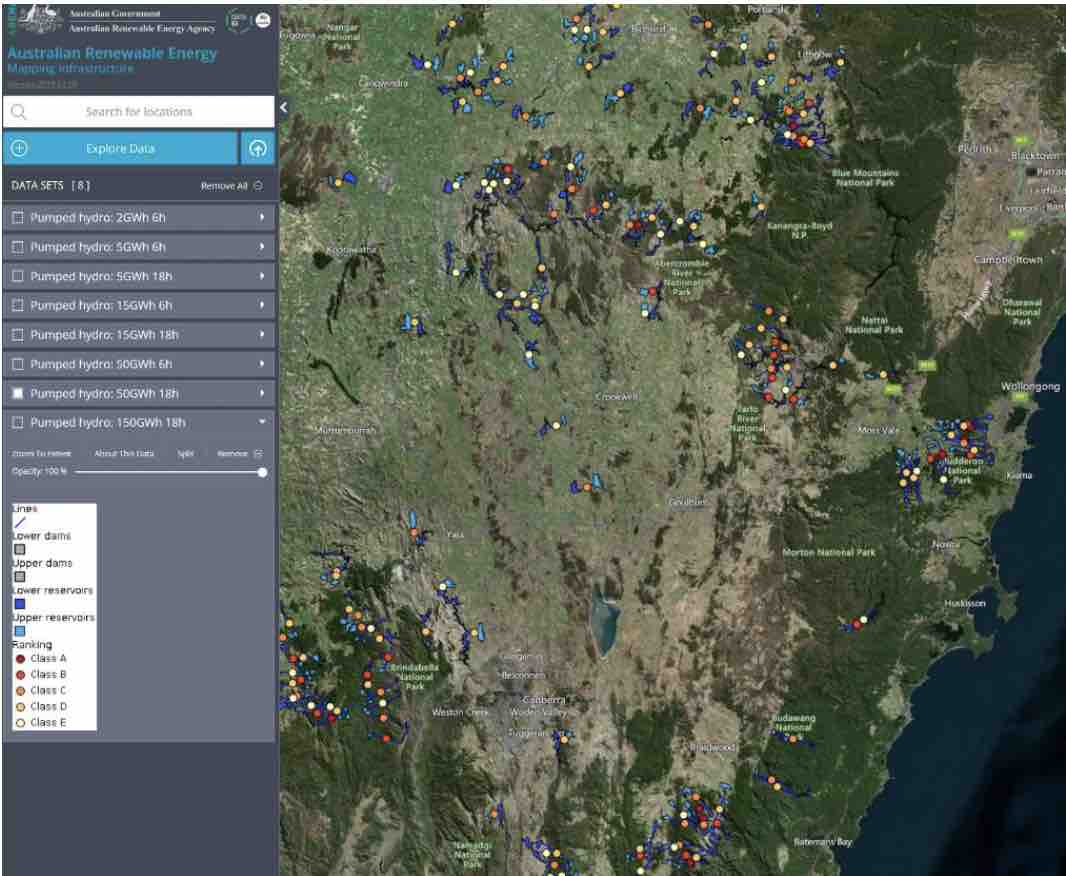Click the upload data icon button
The width and height of the screenshot is (1066, 876).
(x=258, y=148)
